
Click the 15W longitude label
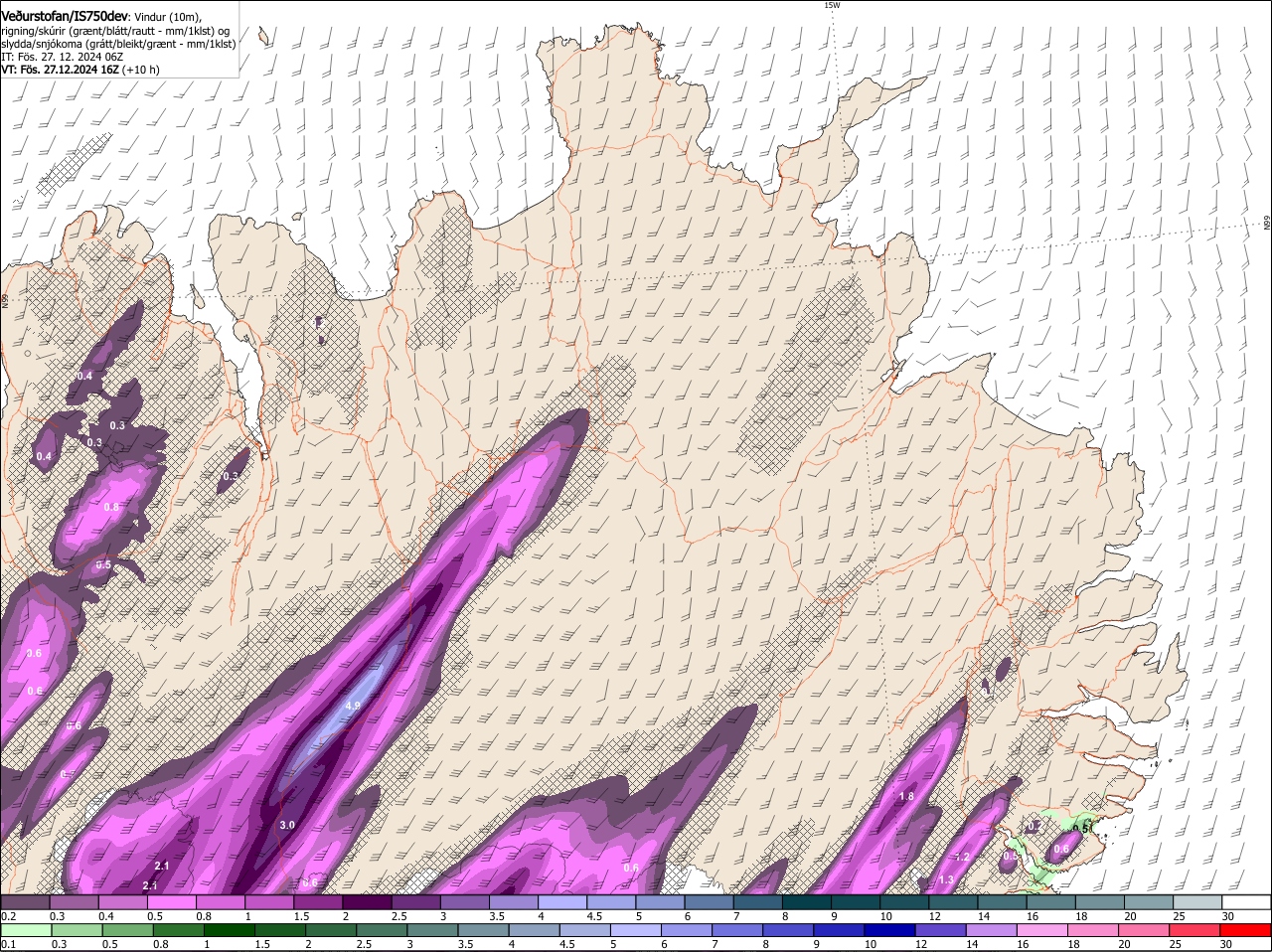pyautogui.click(x=832, y=5)
